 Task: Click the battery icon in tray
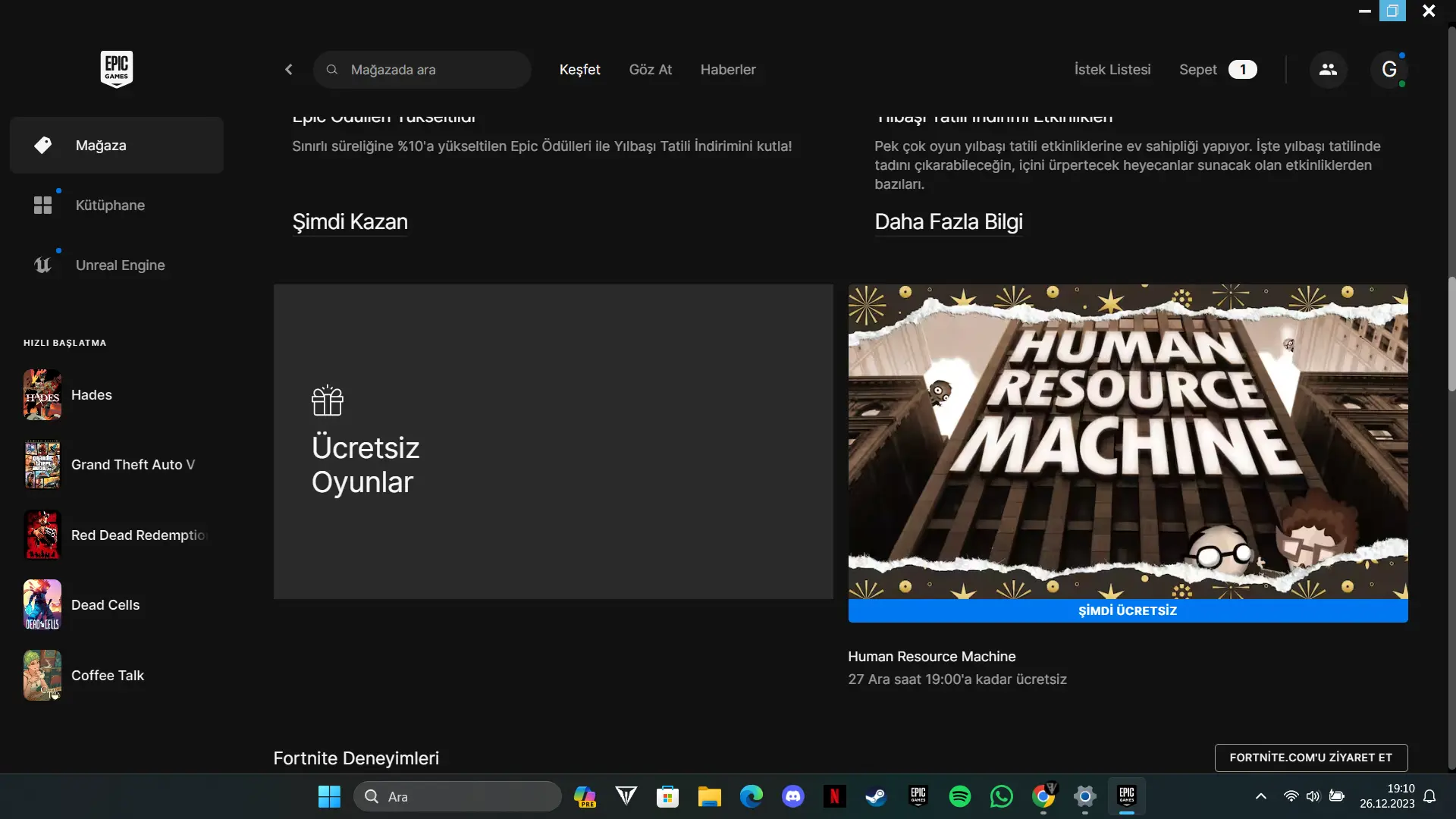coord(1337,796)
